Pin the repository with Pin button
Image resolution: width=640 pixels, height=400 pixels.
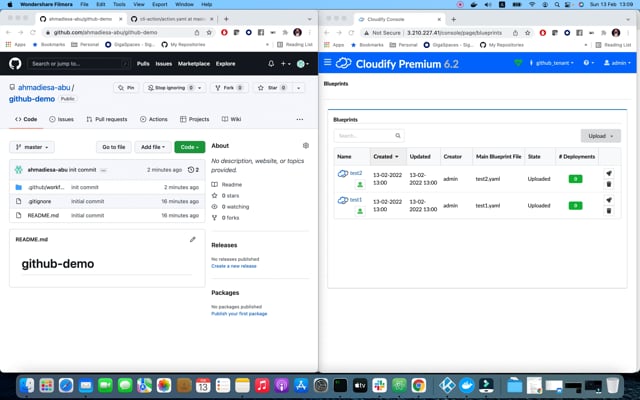(126, 88)
